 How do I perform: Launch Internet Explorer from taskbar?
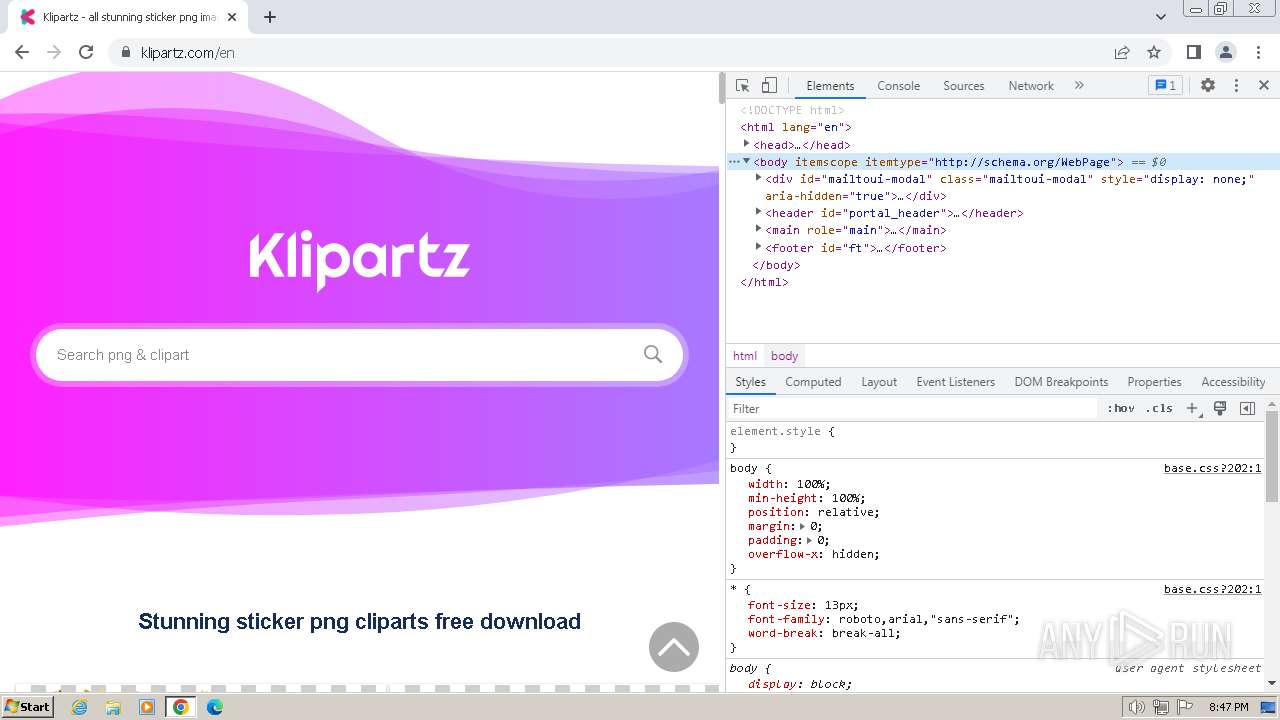point(80,707)
